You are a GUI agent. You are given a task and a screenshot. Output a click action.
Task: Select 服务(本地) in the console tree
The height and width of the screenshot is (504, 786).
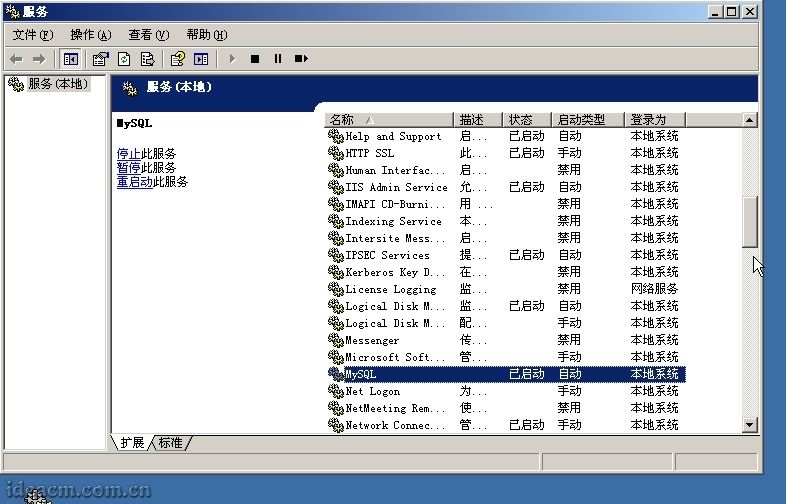pyautogui.click(x=56, y=85)
